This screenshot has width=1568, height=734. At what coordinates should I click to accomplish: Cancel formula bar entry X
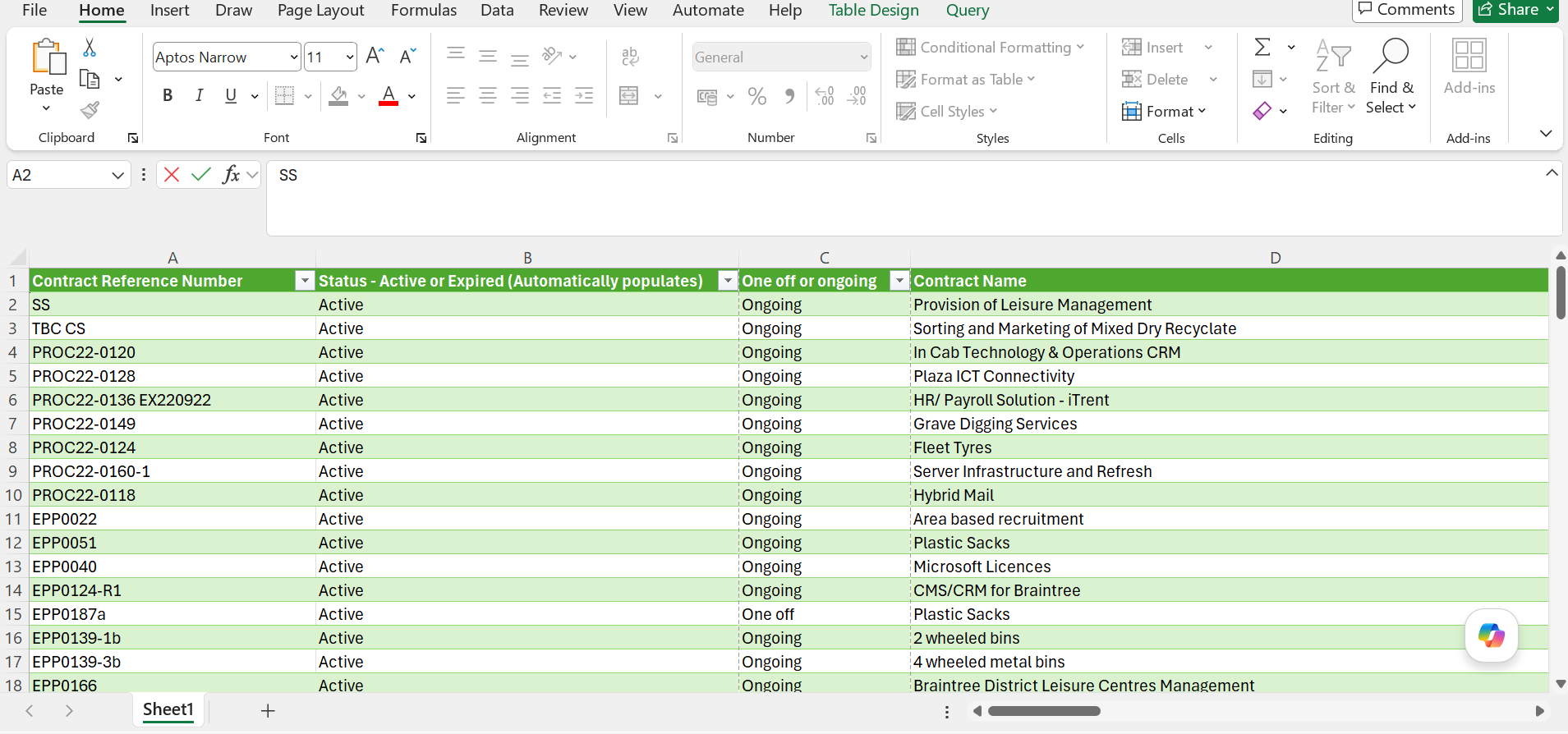(172, 174)
